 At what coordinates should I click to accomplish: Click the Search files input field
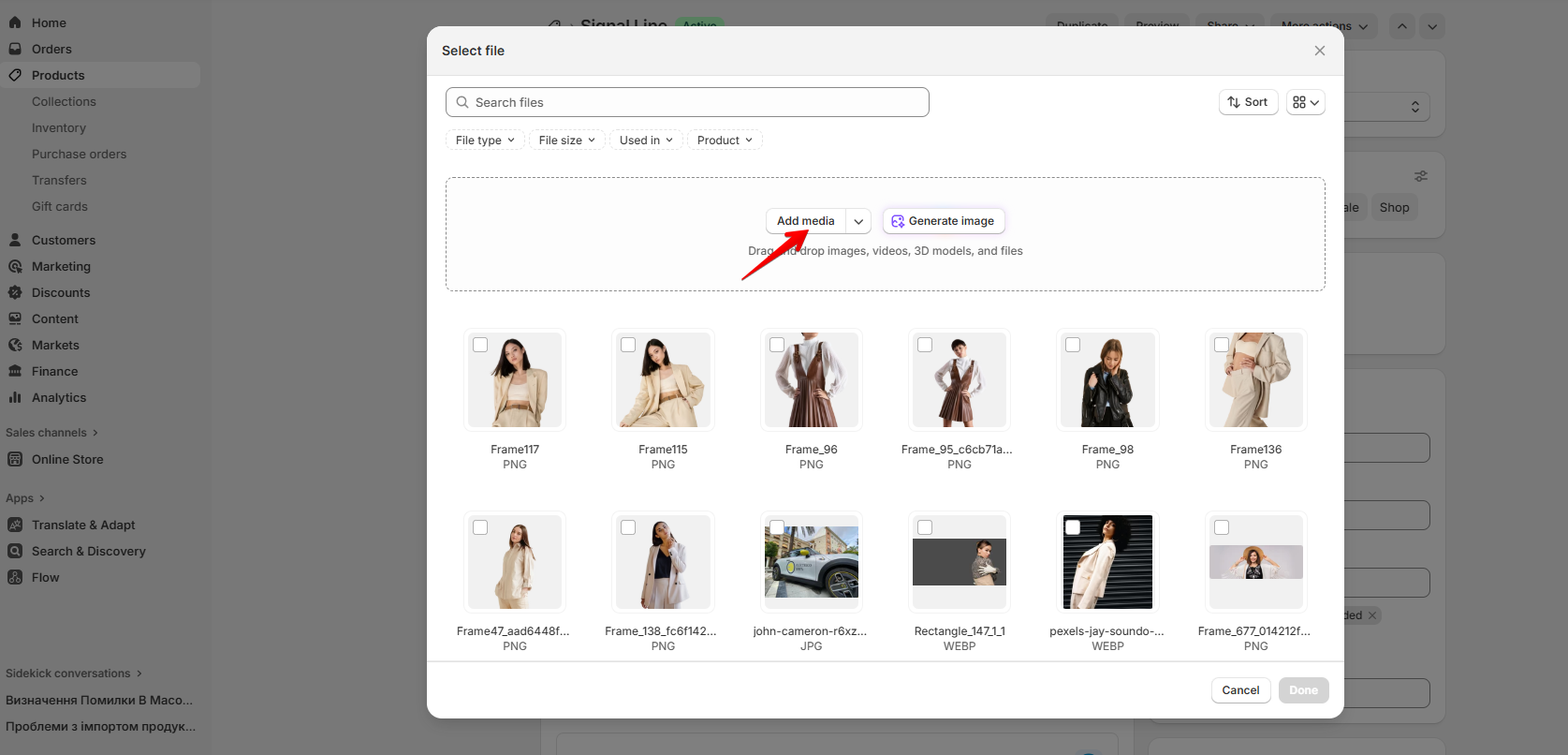click(687, 102)
